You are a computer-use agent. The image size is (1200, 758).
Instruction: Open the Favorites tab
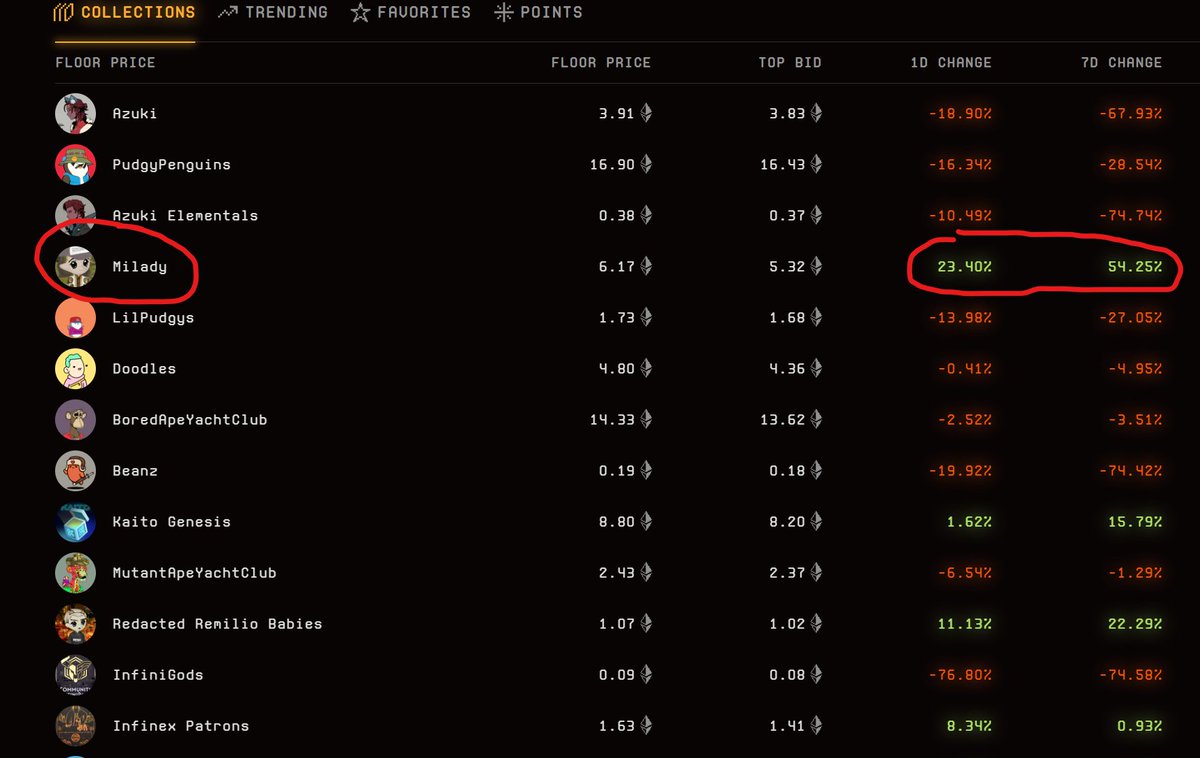(411, 13)
